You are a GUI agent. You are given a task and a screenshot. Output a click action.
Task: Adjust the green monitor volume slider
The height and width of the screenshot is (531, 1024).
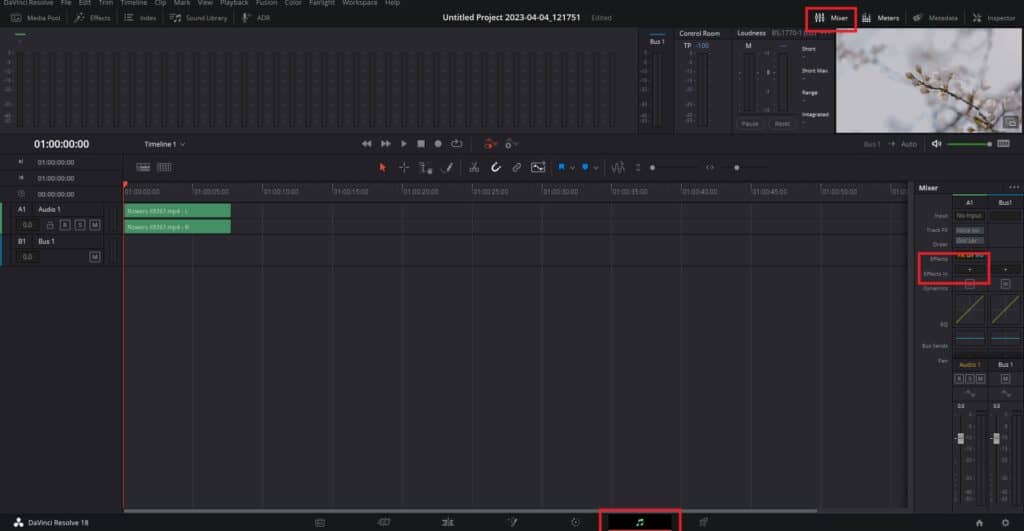tap(970, 144)
